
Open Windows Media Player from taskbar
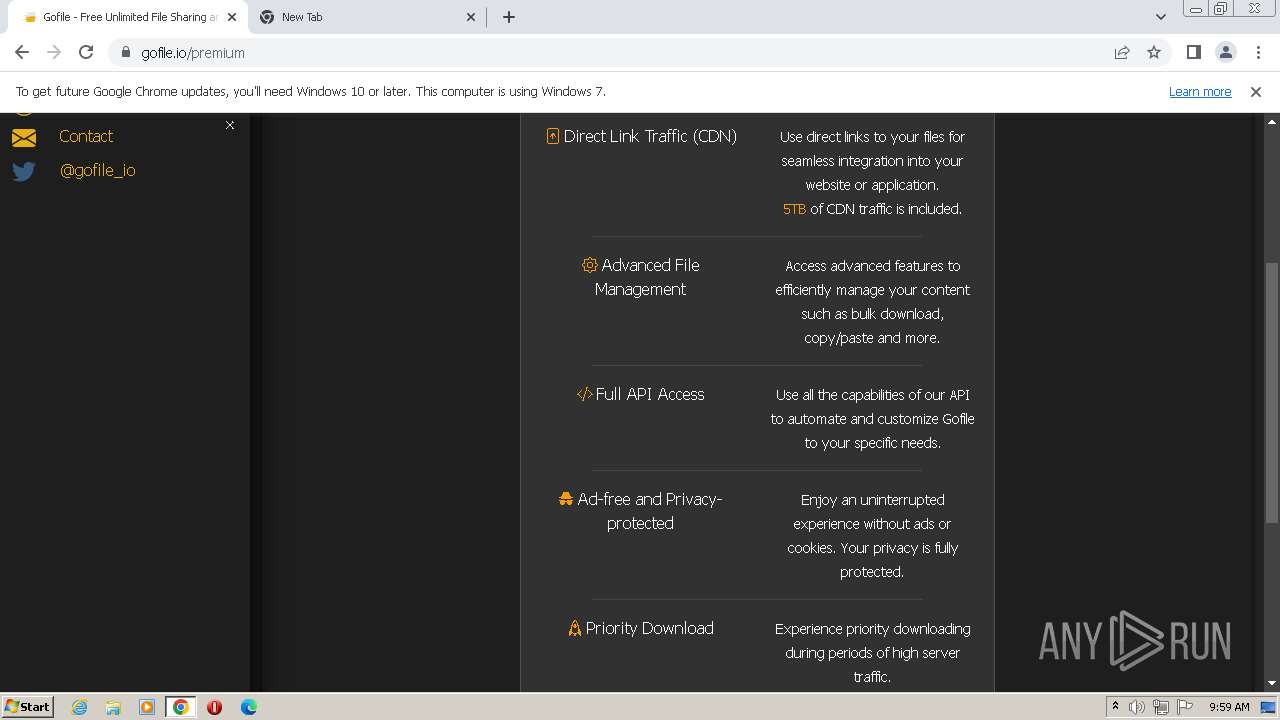[x=147, y=707]
